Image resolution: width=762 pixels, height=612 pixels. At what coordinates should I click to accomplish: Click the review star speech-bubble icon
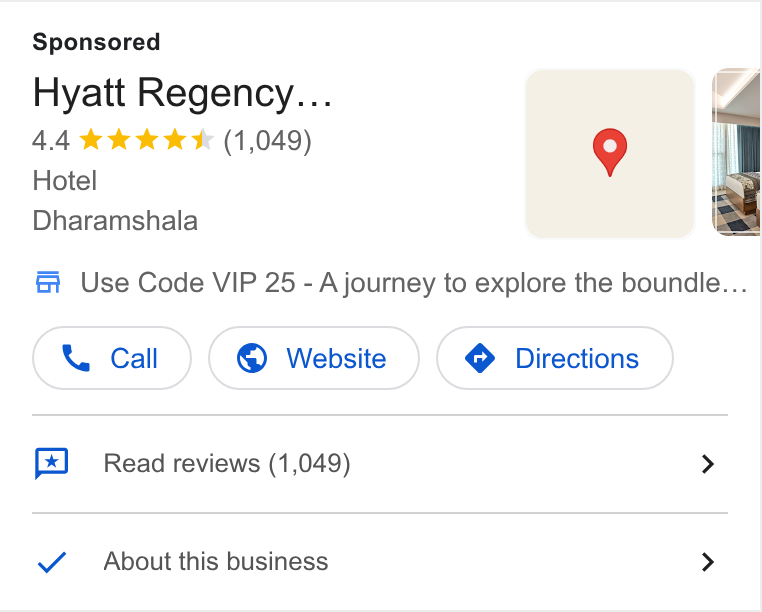[52, 463]
